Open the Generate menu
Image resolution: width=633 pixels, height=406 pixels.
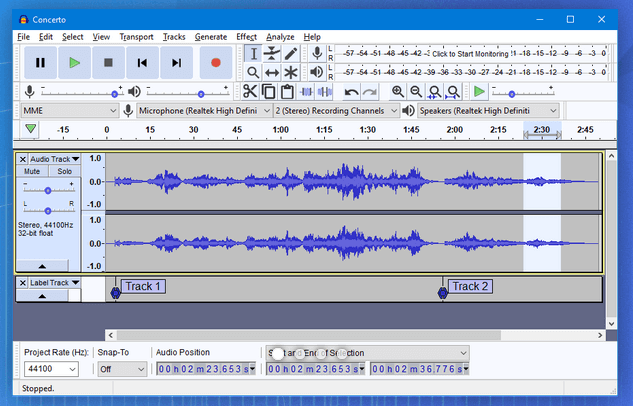click(210, 37)
